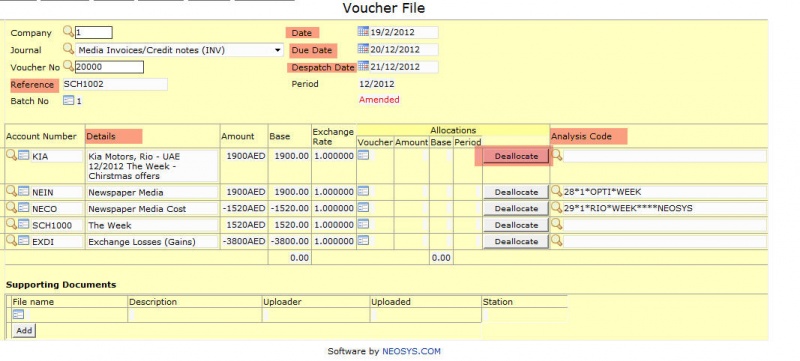Screen dimensions: 800x361
Task: Click the Voucher No search magnifier icon
Action: [68, 66]
